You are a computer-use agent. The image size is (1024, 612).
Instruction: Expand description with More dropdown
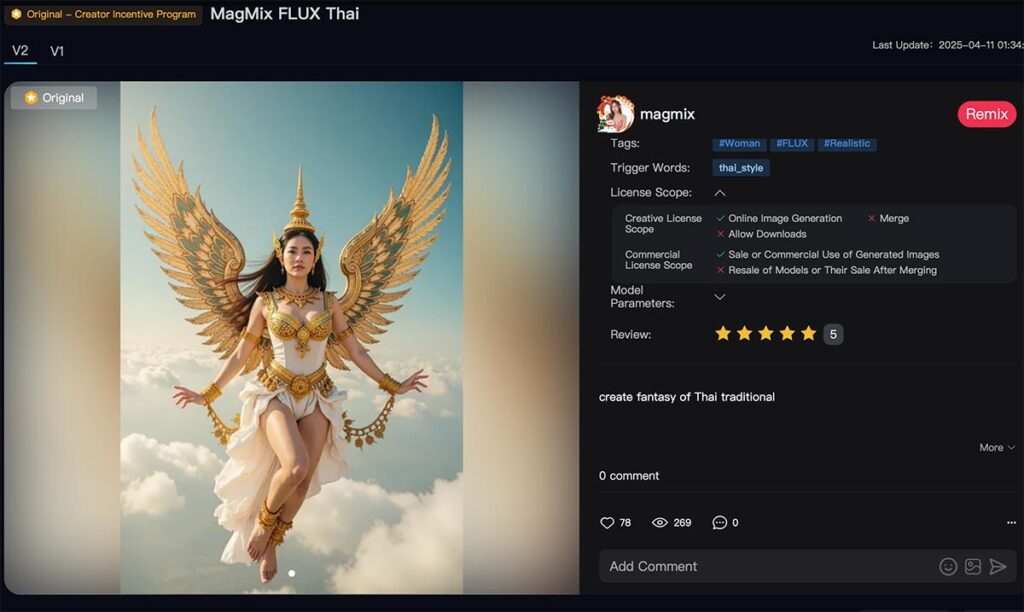click(996, 448)
